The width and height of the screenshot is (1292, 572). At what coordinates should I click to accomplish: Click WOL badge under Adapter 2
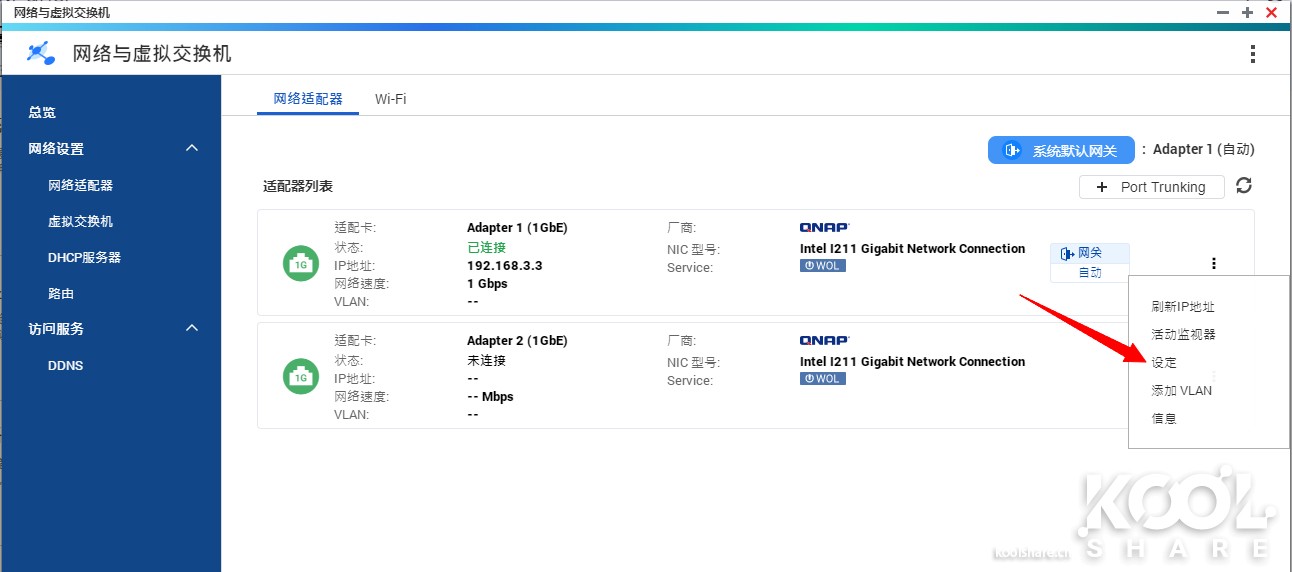coord(823,379)
